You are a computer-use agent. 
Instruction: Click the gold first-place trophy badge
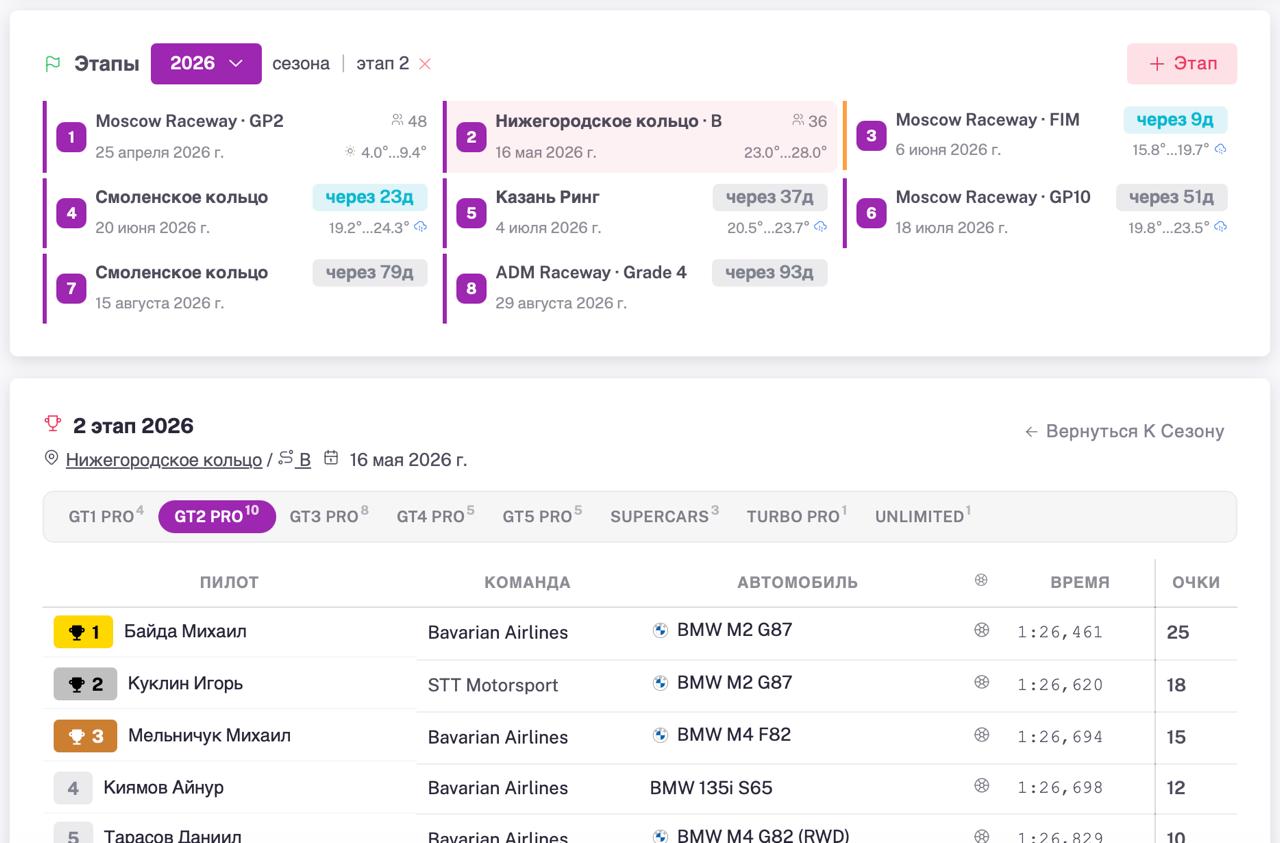coord(83,632)
